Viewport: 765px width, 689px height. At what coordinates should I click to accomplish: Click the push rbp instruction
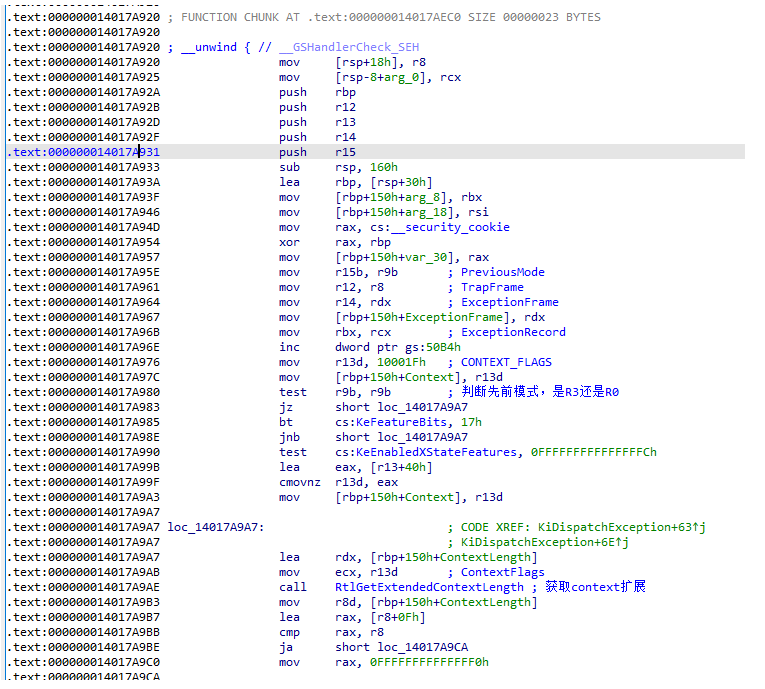317,92
